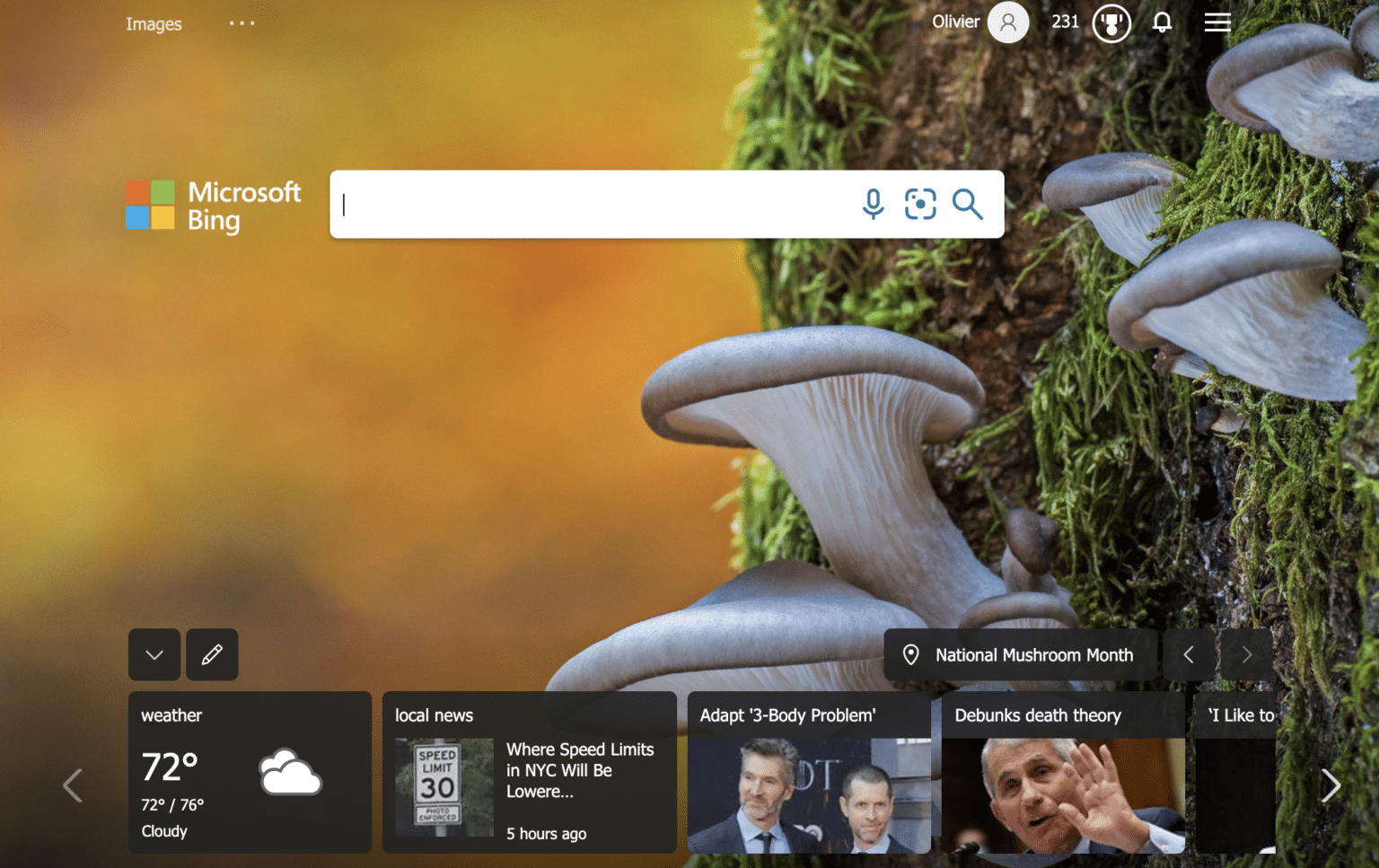Open visual search using the camera icon
Viewport: 1379px width, 868px height.
point(920,205)
